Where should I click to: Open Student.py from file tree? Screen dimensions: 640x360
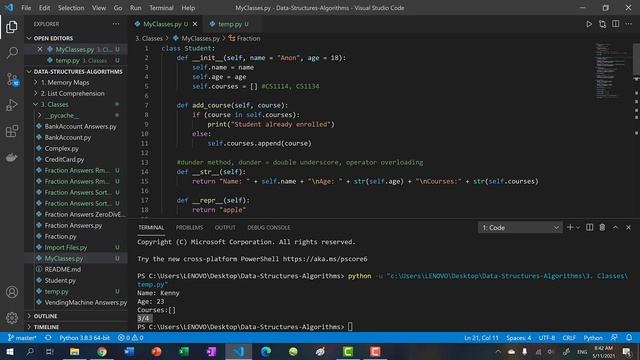pyautogui.click(x=60, y=280)
